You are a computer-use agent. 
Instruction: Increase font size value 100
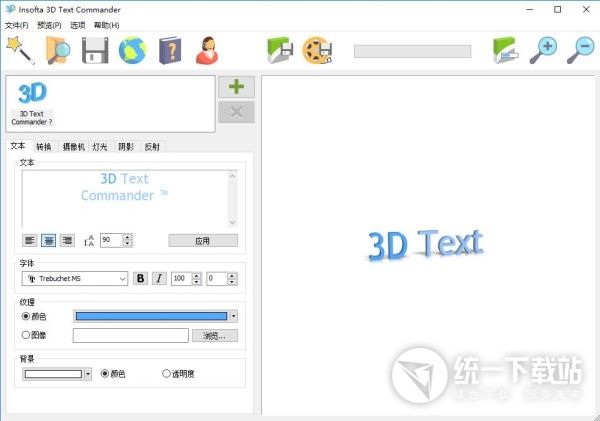197,275
